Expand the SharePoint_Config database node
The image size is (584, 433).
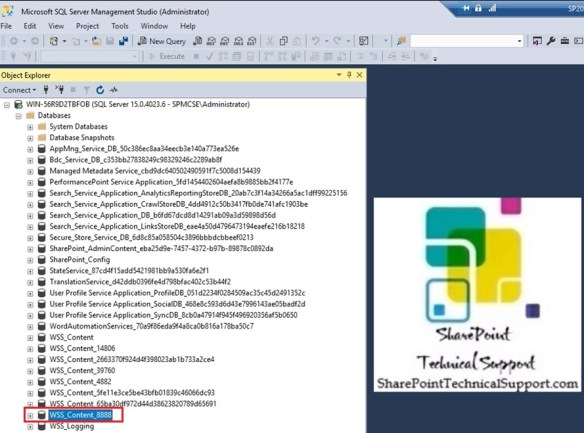click(x=30, y=260)
